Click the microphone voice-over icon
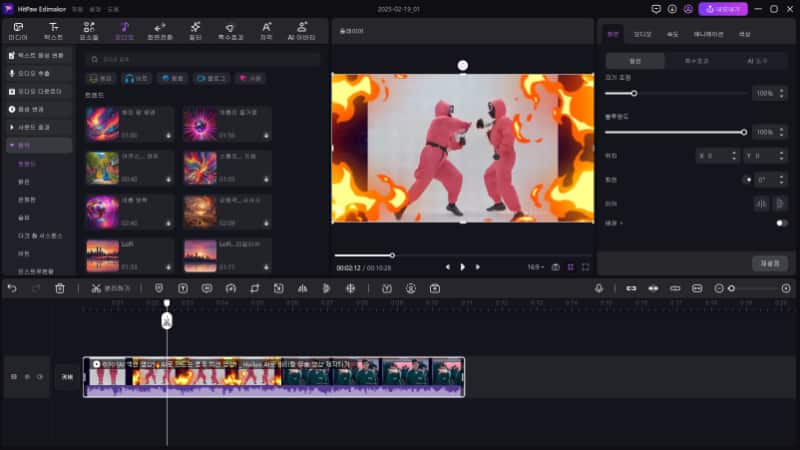800x450 pixels. [x=599, y=288]
